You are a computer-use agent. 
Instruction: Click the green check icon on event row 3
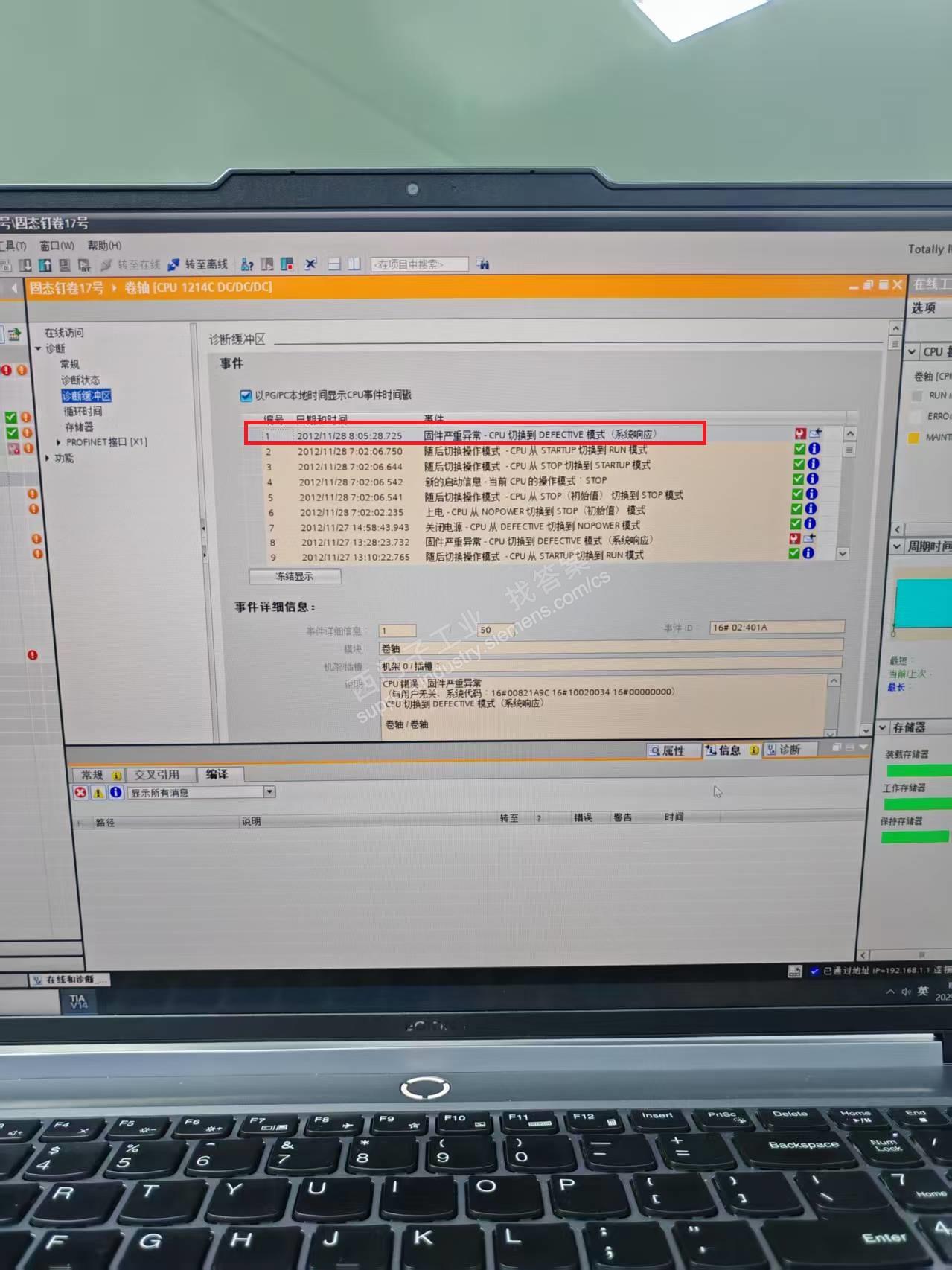coord(799,464)
